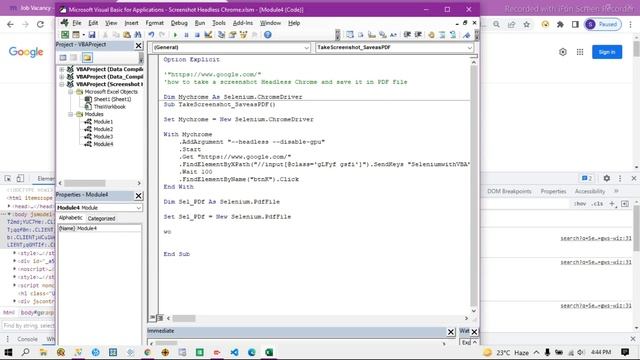640x360 pixels.
Task: Open Excel from Windows taskbar
Action: click(269, 352)
